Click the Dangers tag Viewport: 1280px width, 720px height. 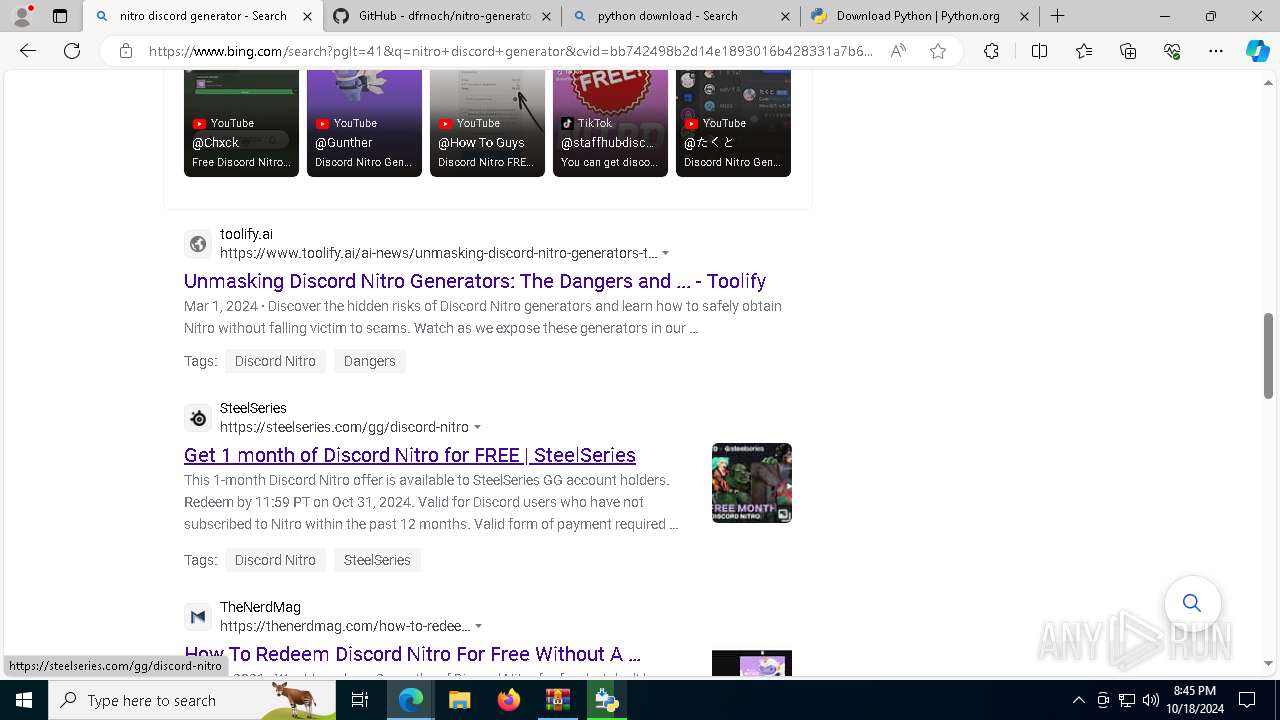tap(370, 361)
